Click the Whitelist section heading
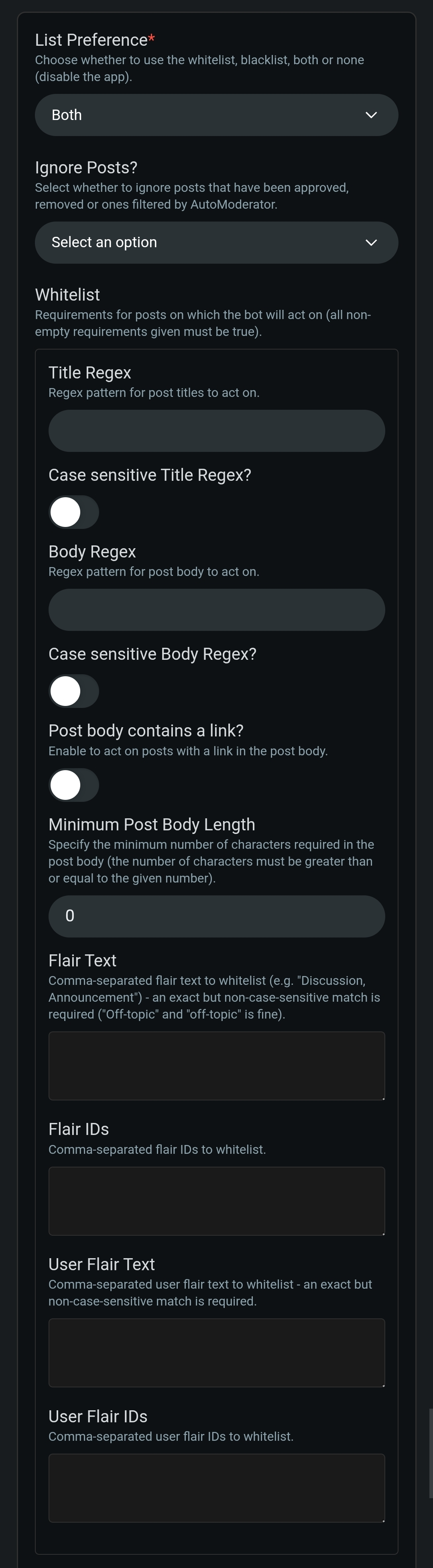 click(67, 295)
